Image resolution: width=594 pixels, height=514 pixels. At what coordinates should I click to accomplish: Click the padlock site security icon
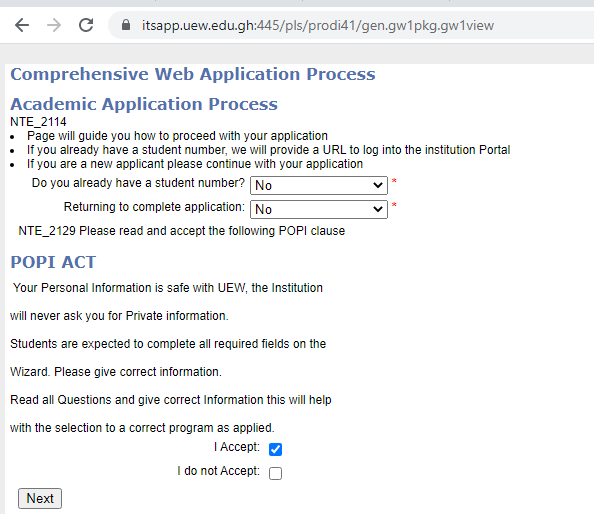pos(126,25)
